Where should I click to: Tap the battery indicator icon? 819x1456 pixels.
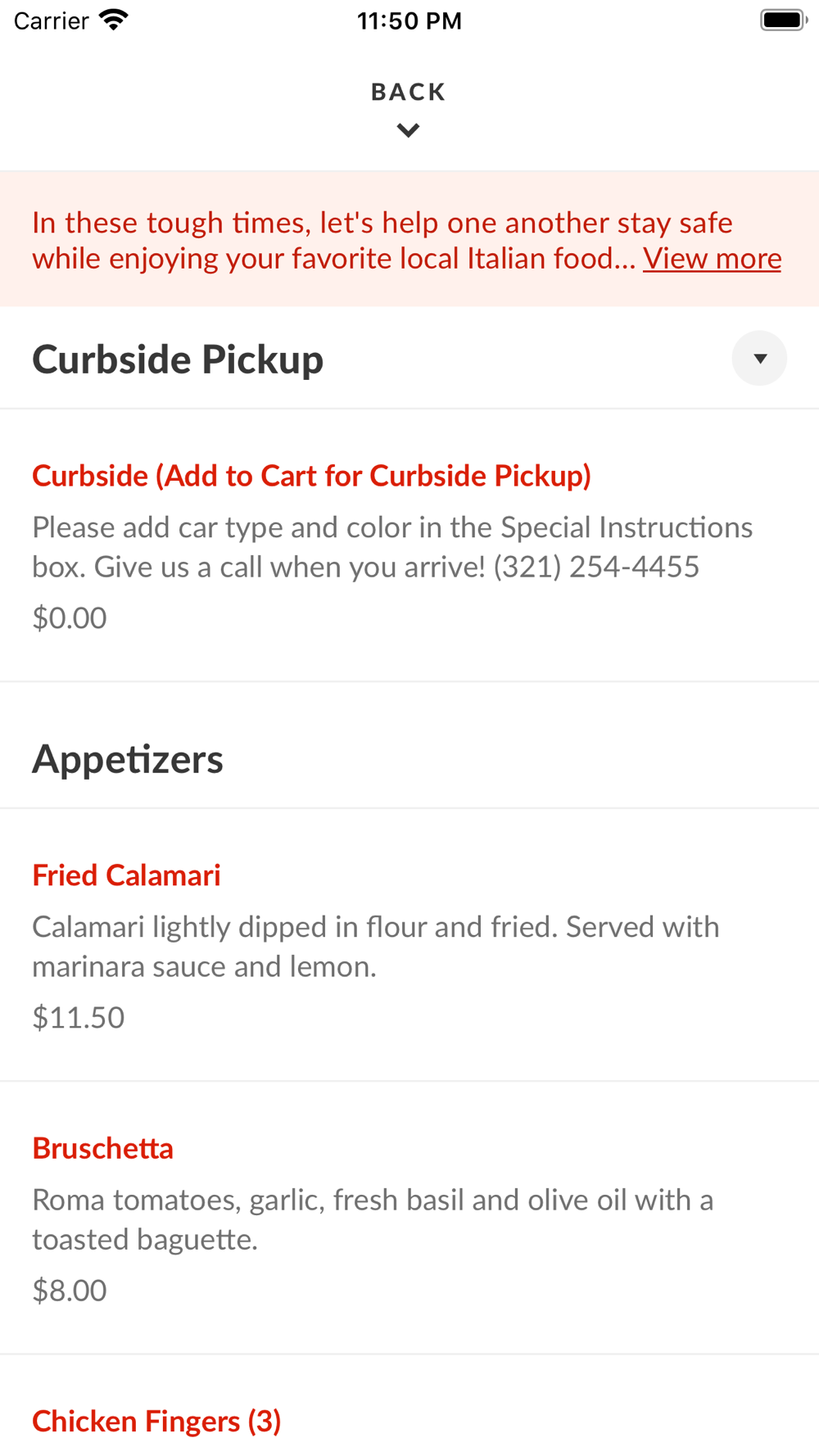pyautogui.click(x=783, y=20)
